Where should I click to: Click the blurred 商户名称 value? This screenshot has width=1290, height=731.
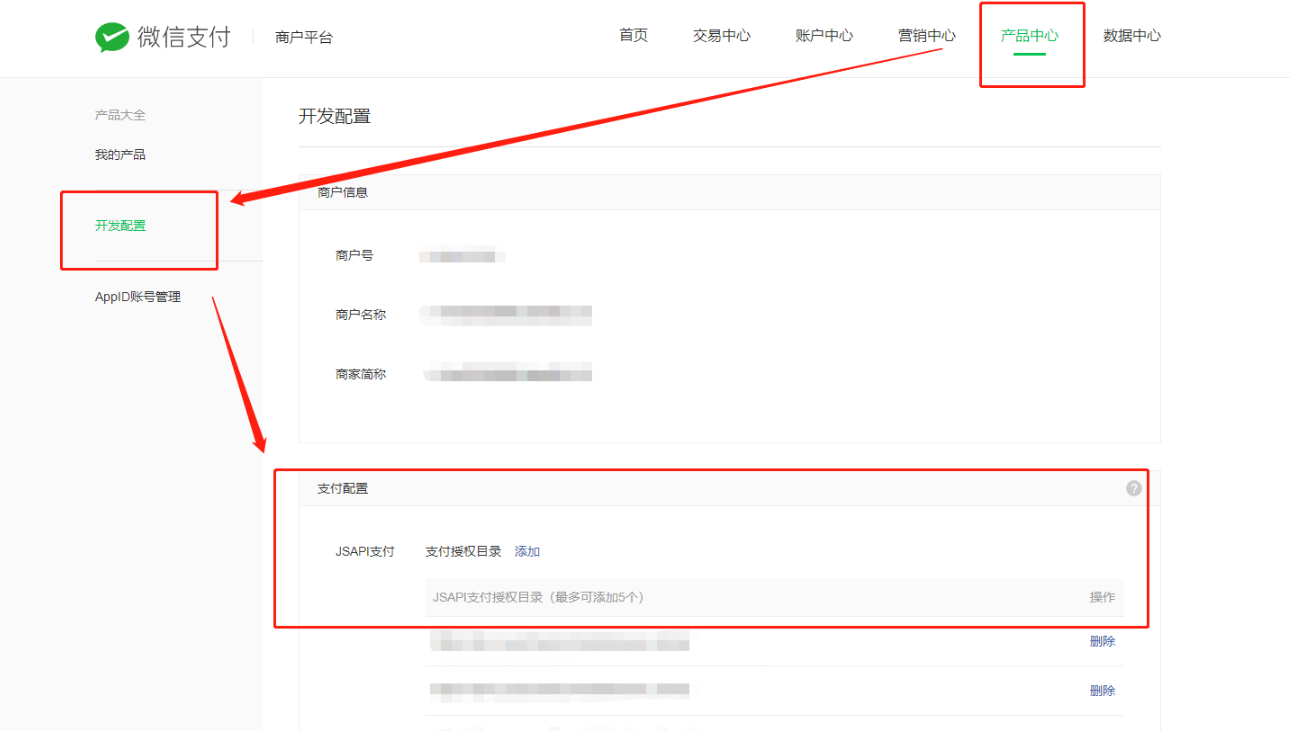coord(507,315)
